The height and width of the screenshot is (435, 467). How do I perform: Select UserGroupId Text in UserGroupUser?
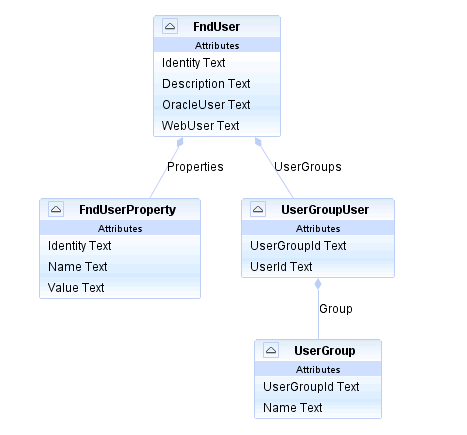[x=318, y=246]
